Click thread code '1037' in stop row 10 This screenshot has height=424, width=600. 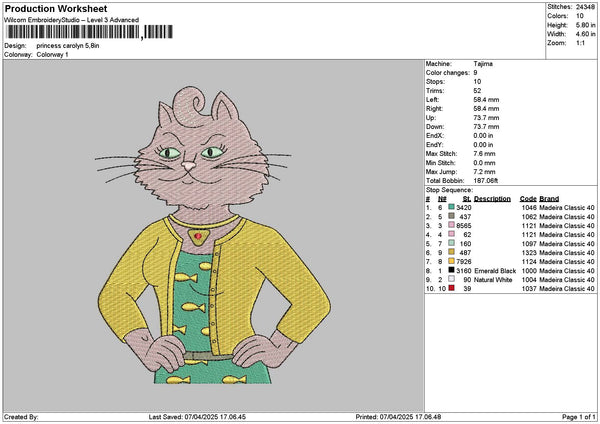529,289
